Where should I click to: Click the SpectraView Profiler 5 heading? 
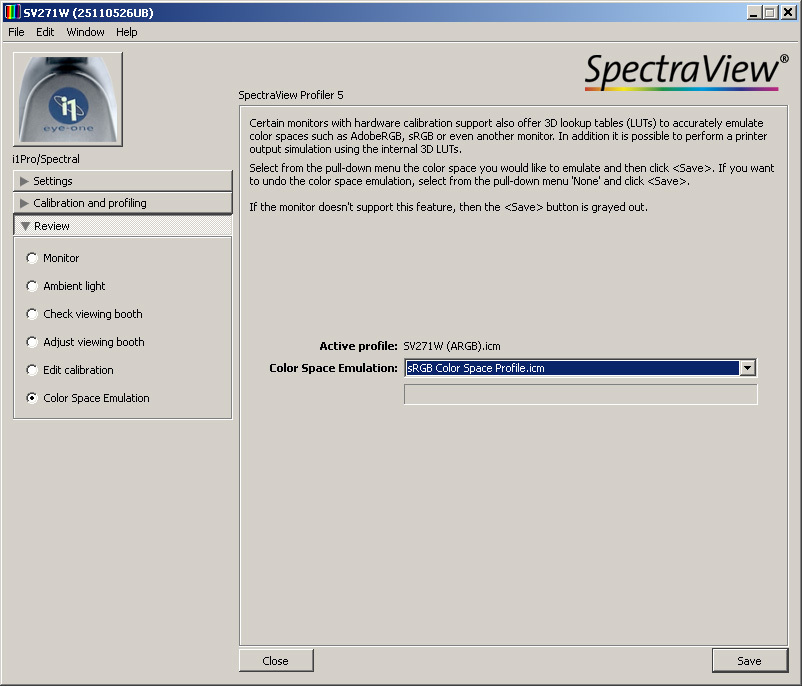coord(291,95)
